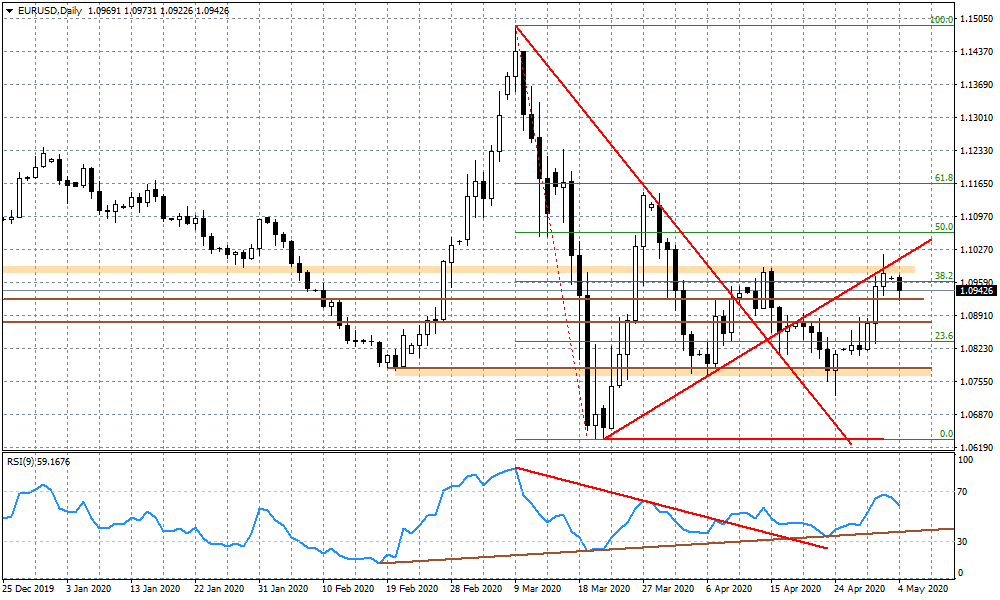
Task: Click price axis value 1.06190
Action: pos(976,447)
